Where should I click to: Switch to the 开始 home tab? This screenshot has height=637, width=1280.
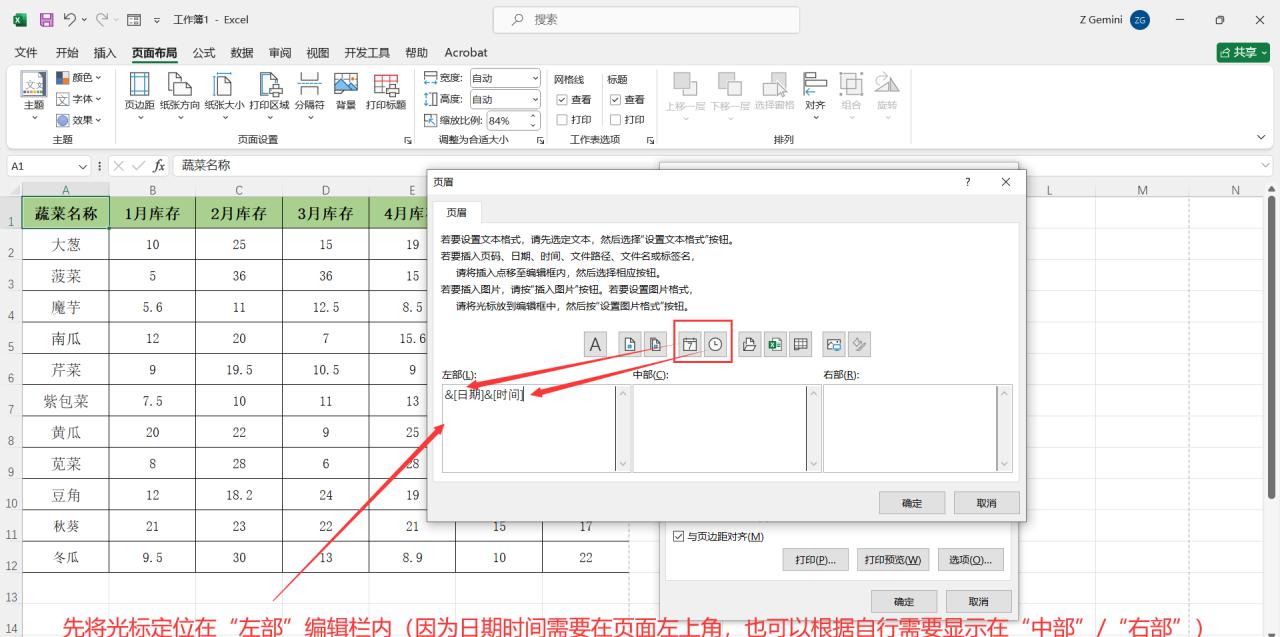tap(67, 52)
